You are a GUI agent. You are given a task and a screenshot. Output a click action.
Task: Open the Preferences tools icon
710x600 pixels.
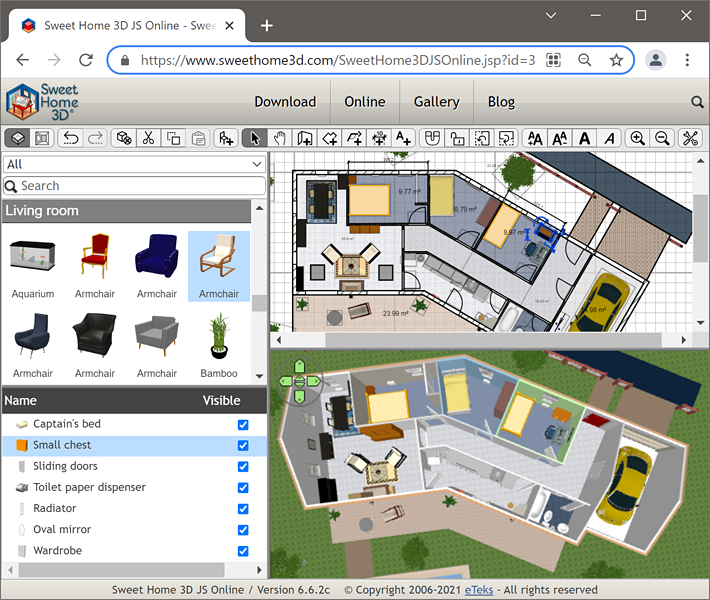pyautogui.click(x=690, y=138)
